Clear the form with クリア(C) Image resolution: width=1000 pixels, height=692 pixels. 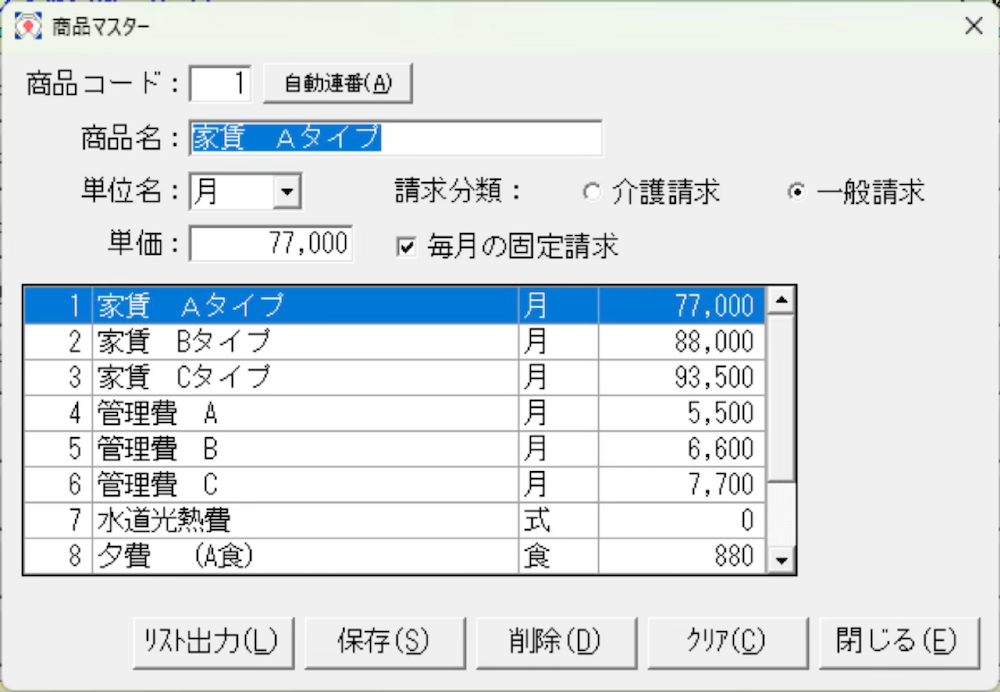726,641
